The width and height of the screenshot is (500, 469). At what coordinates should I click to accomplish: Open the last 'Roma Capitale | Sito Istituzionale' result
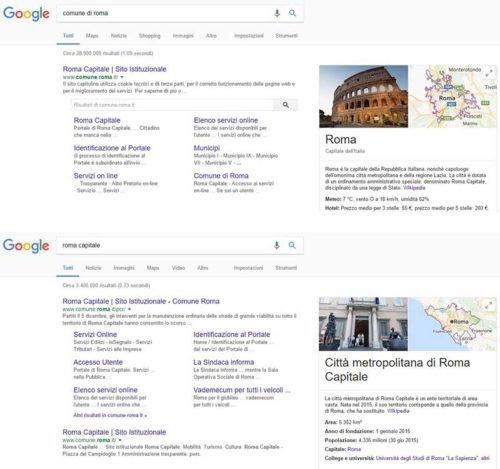click(114, 432)
